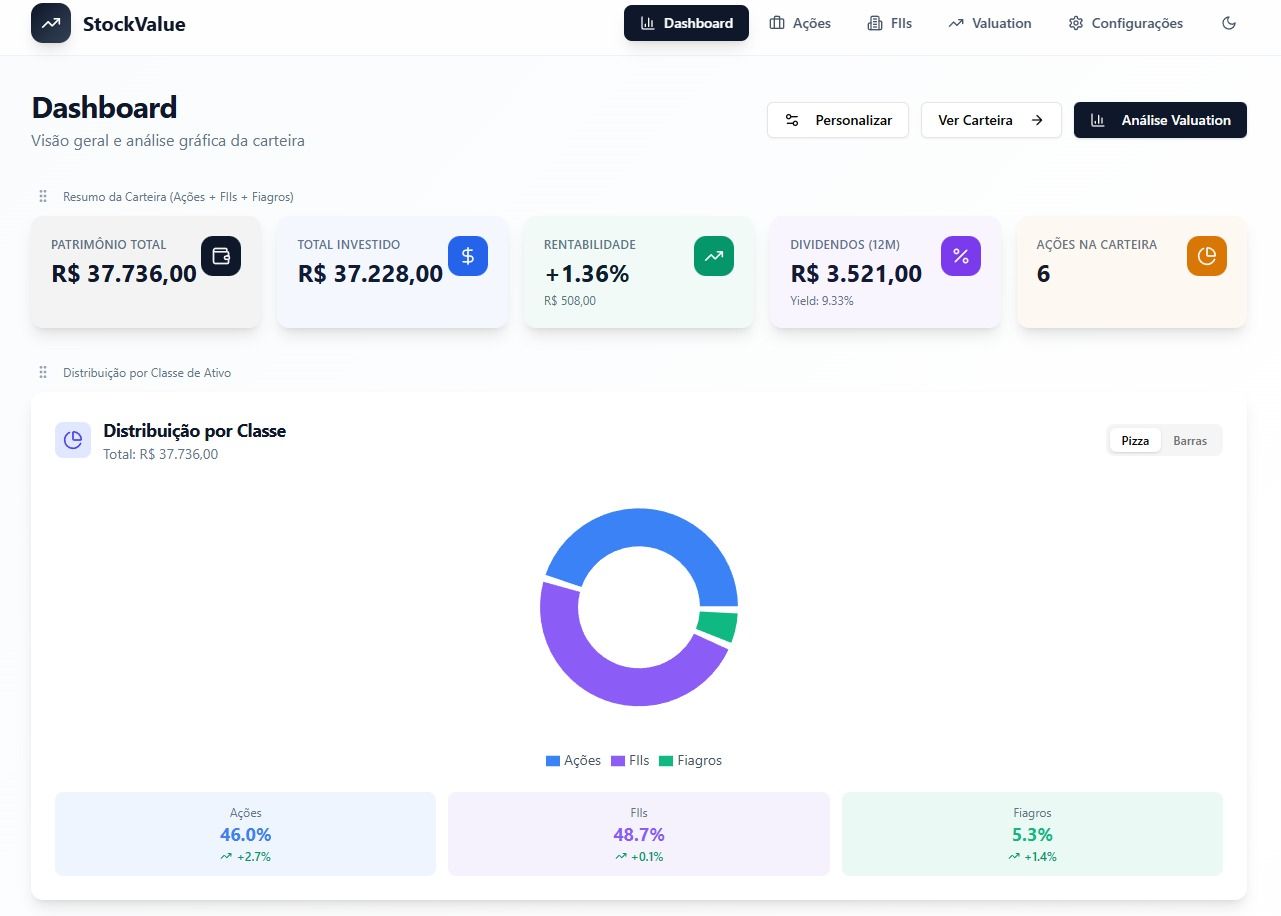Image resolution: width=1281 pixels, height=916 pixels.
Task: Click the pie chart icon beside Distribuição por Classe
Action: tap(73, 440)
